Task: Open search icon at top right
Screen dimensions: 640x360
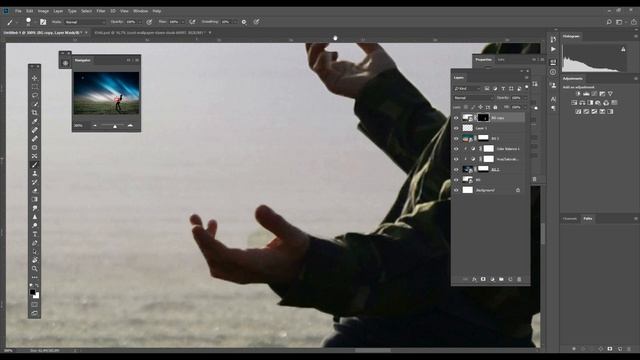Action: click(609, 22)
